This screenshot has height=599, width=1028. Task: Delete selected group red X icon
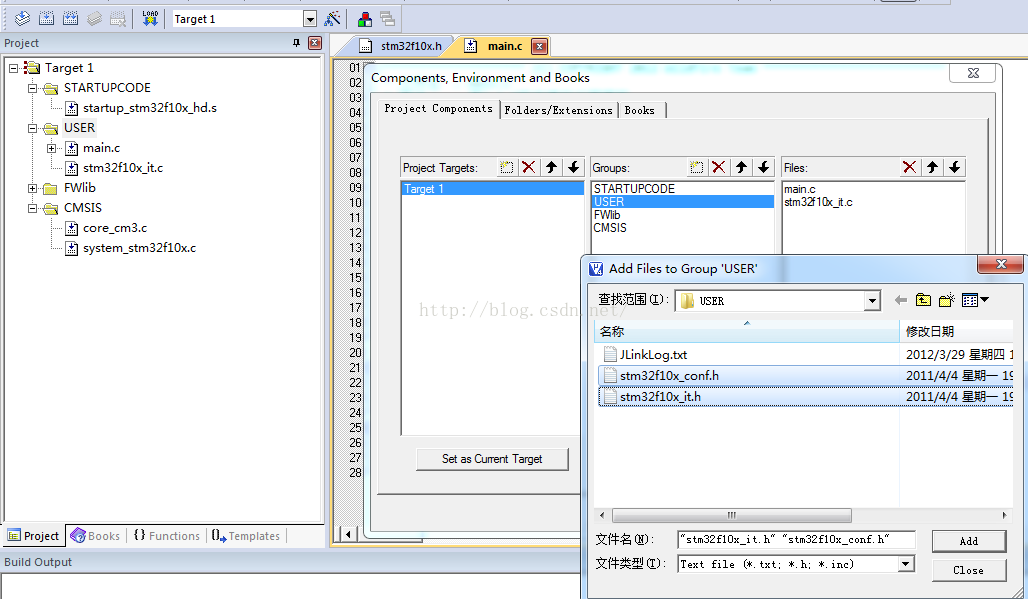(x=719, y=167)
